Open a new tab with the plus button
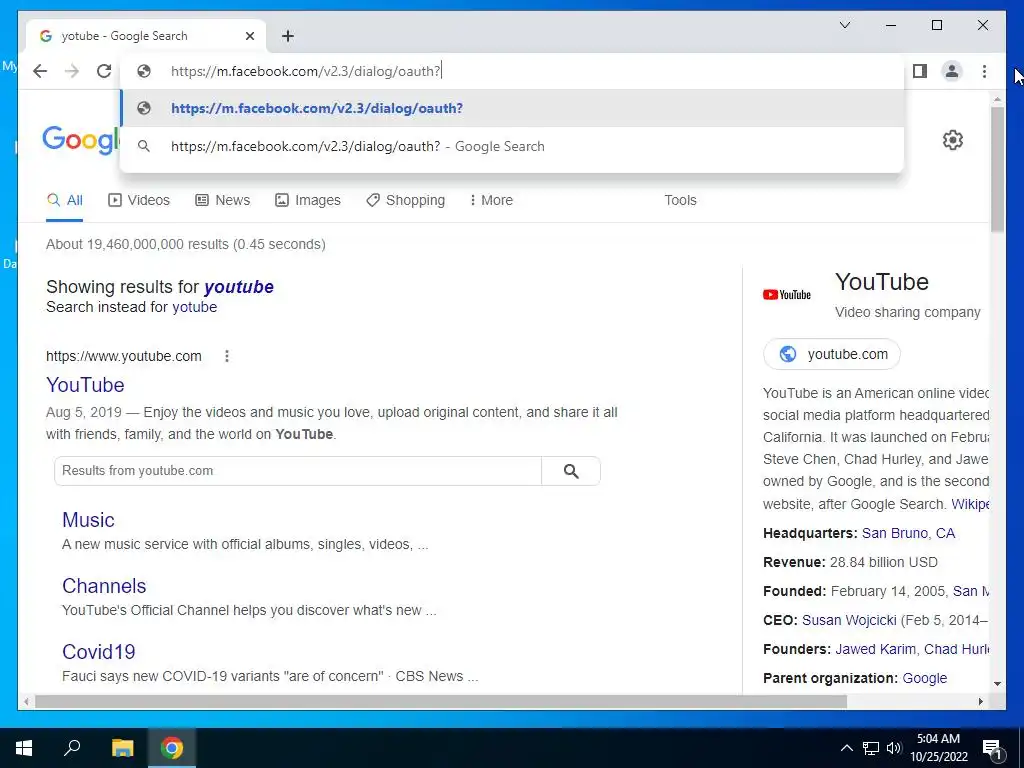The width and height of the screenshot is (1024, 768). (288, 36)
